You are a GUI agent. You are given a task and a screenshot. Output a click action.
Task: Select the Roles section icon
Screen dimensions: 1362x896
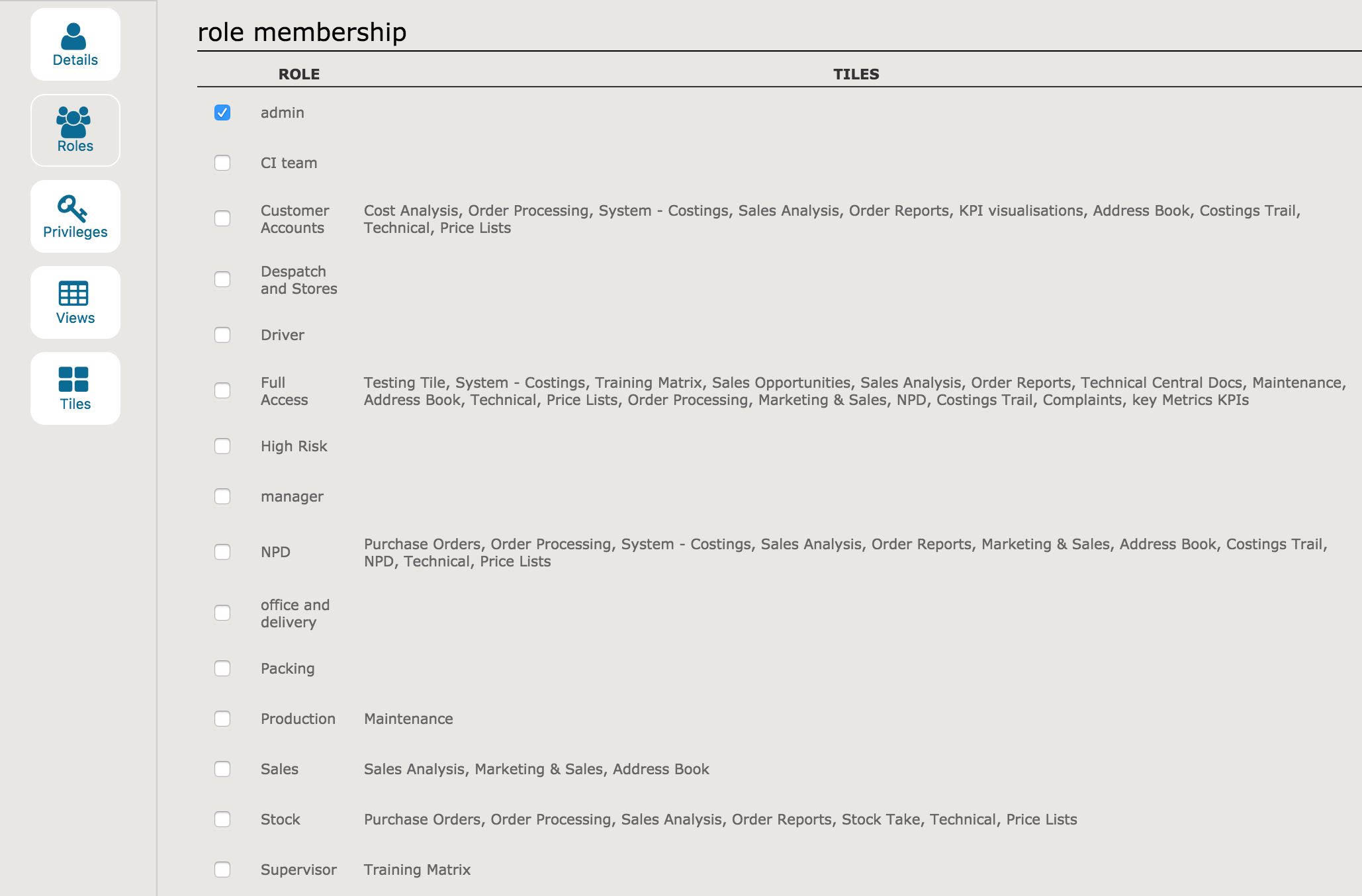[75, 130]
